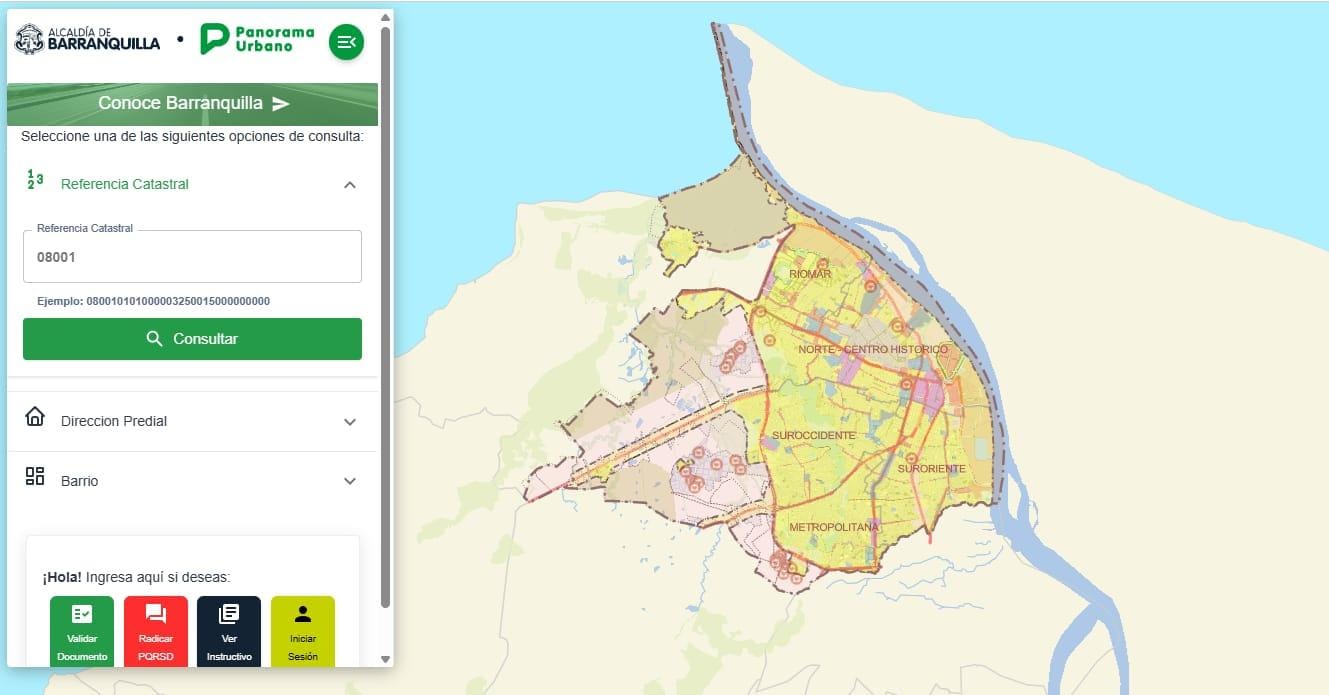
Task: Click the Direccion Predial house icon
Action: click(35, 417)
